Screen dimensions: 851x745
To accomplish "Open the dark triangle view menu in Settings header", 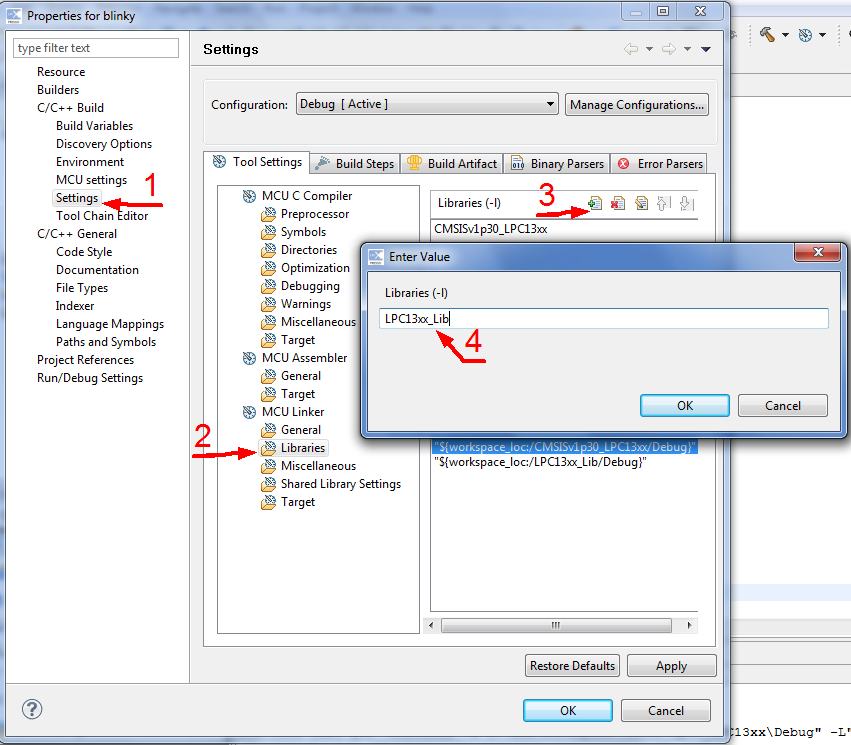I will pyautogui.click(x=706, y=49).
